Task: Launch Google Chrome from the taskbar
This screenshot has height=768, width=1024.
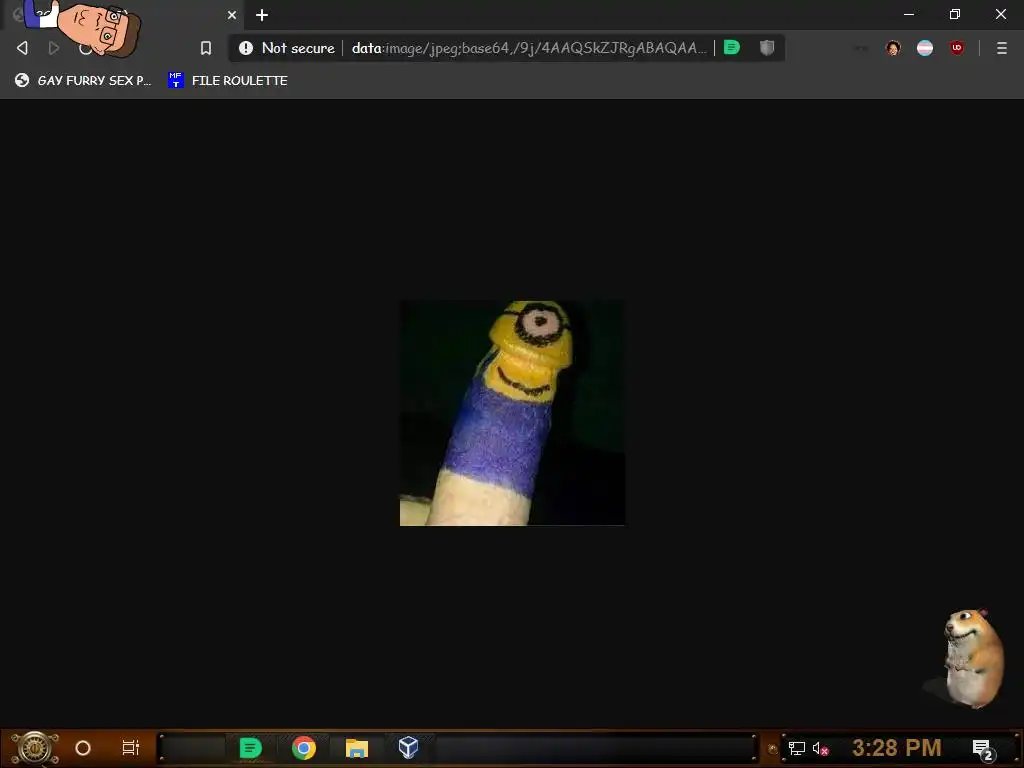Action: [304, 748]
